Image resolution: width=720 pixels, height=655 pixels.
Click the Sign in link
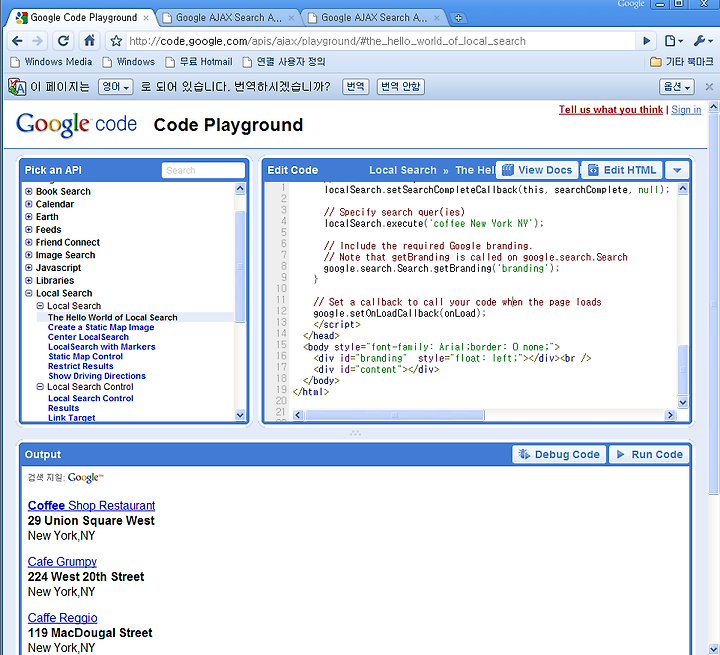coord(686,110)
